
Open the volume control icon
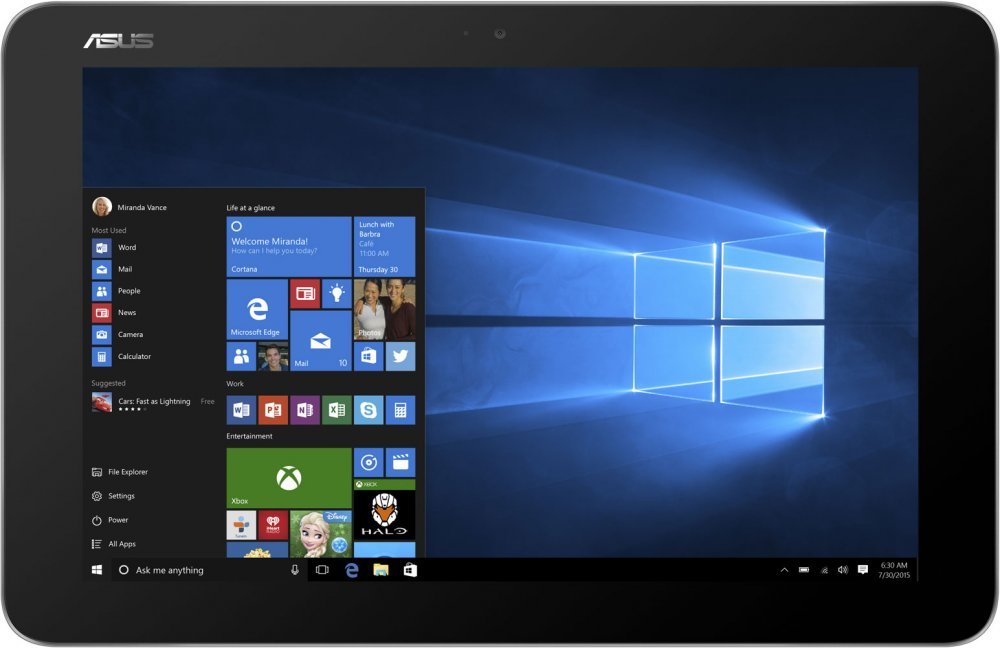point(842,570)
